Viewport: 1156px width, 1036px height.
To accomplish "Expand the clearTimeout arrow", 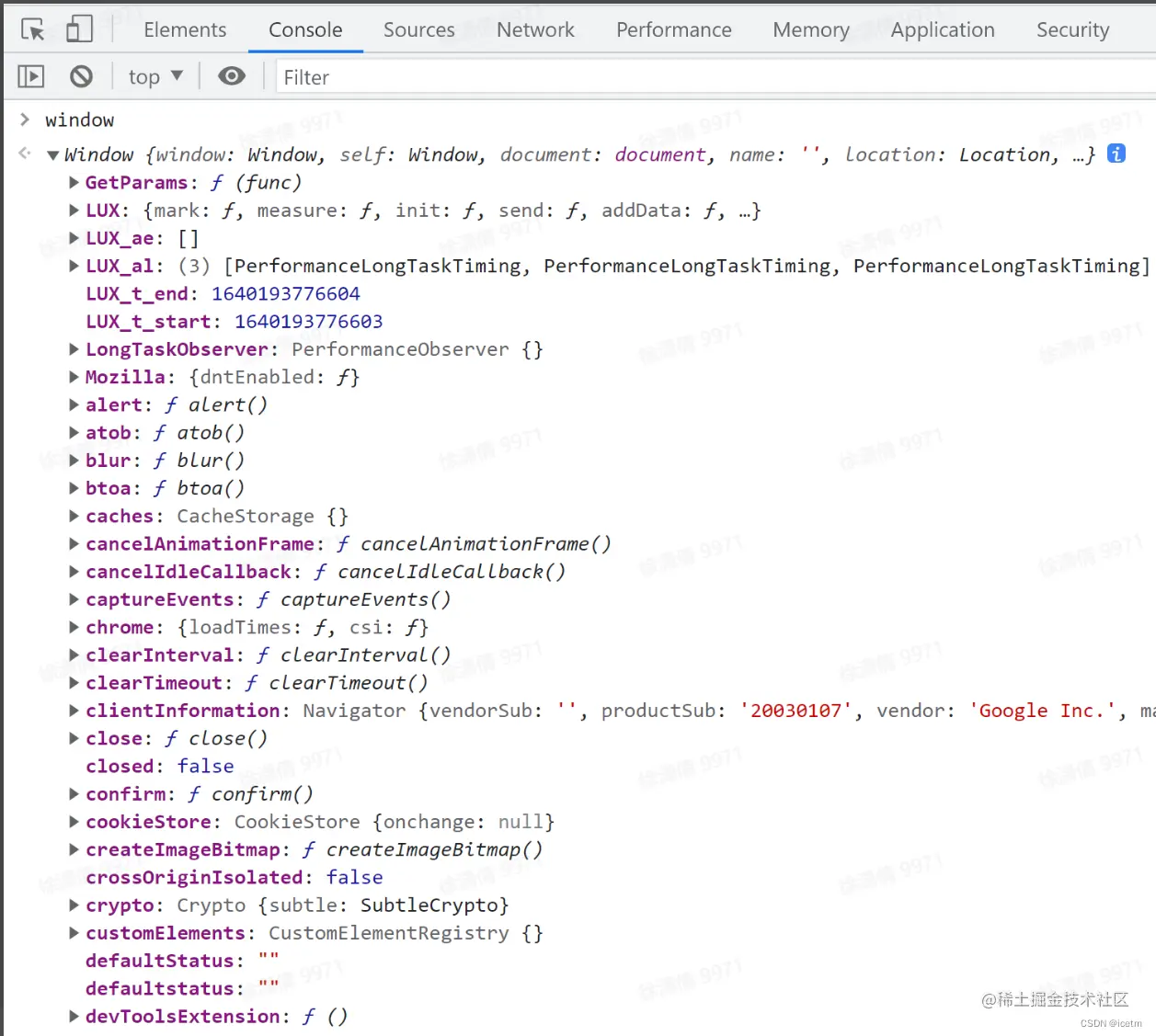I will (x=74, y=682).
